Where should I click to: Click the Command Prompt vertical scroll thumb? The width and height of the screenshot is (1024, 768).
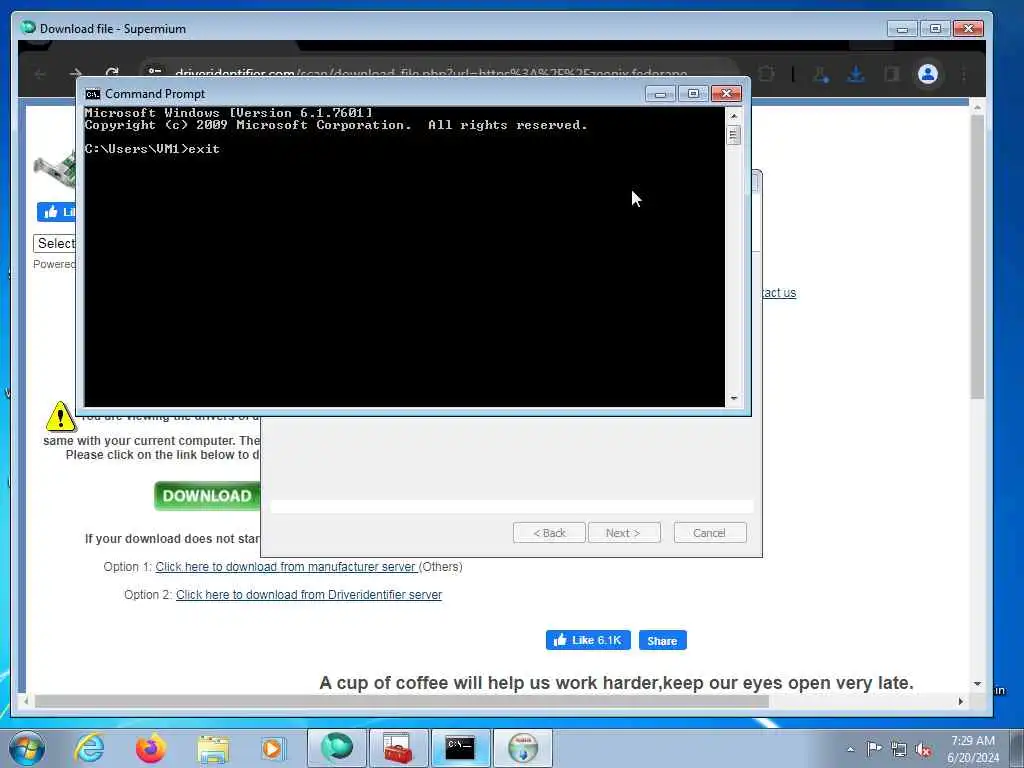point(733,135)
